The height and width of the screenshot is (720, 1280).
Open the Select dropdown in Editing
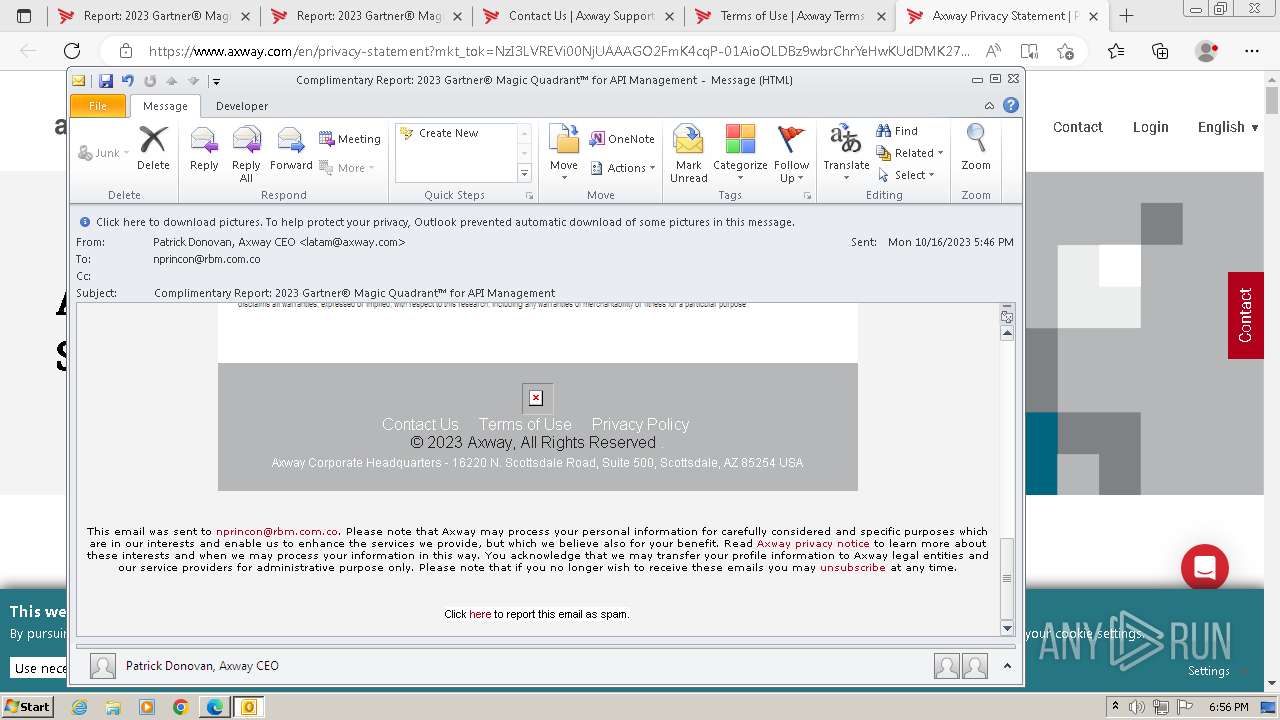[906, 175]
